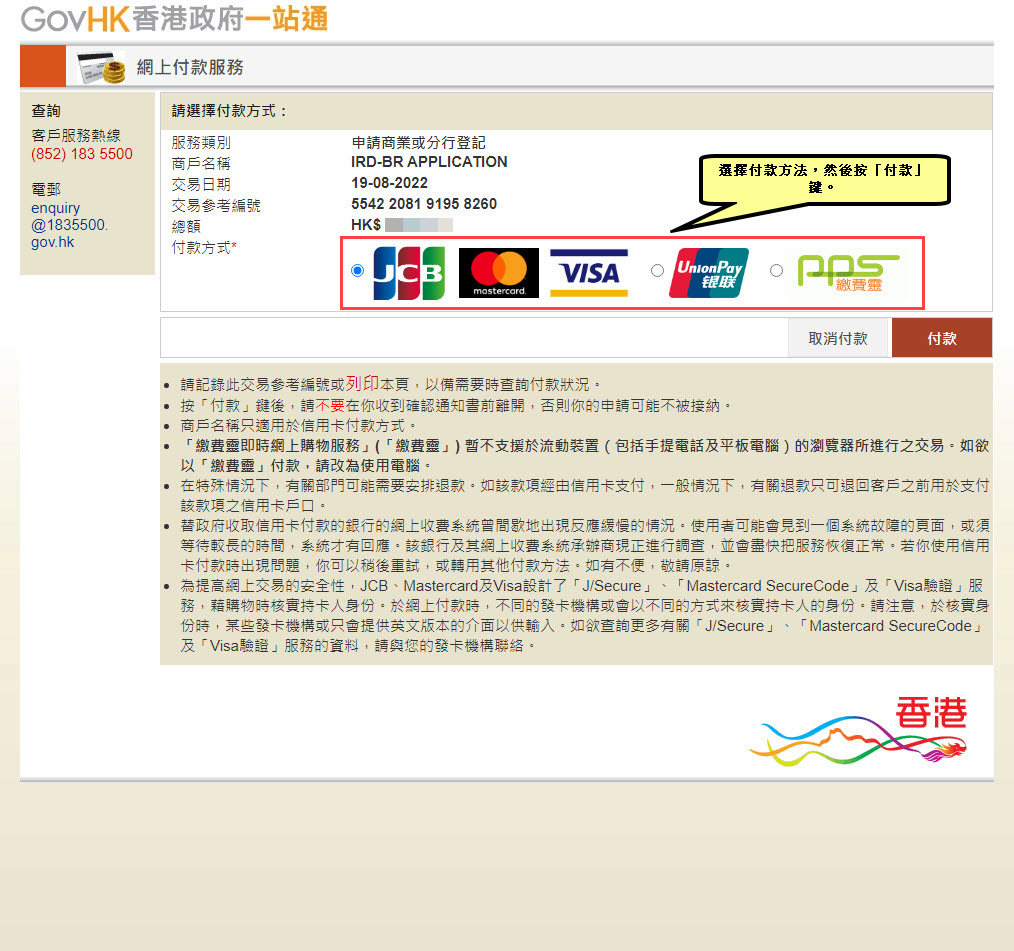Click the 網上付款服務 heading
The width and height of the screenshot is (1014, 951).
tap(190, 67)
